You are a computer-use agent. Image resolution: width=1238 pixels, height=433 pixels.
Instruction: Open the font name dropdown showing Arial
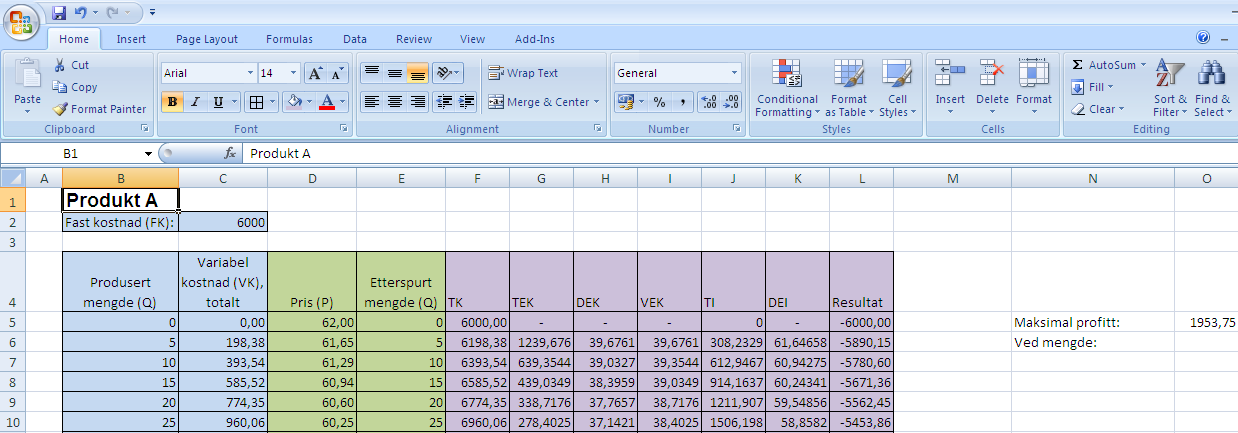pyautogui.click(x=250, y=73)
